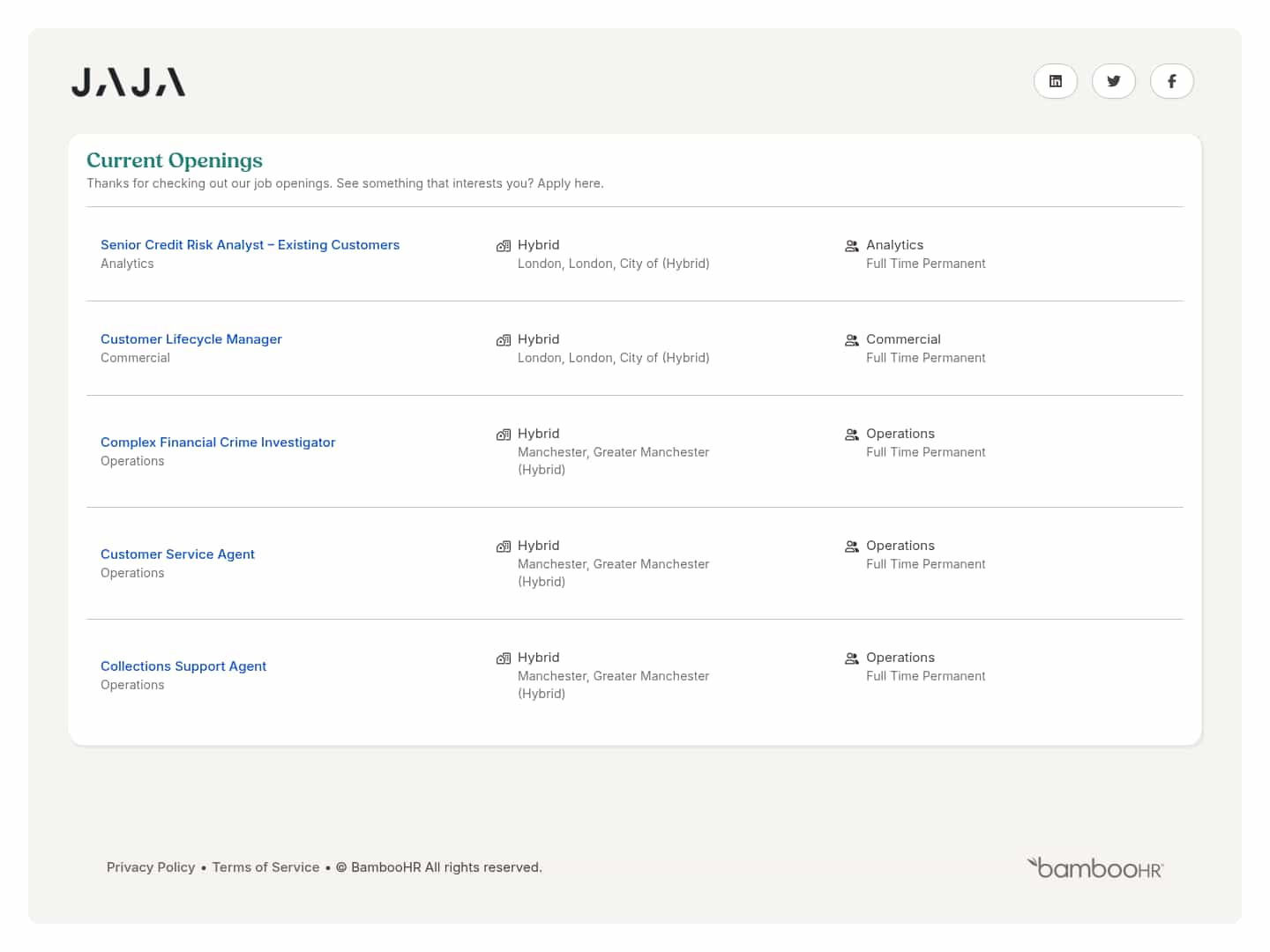The width and height of the screenshot is (1270, 952).
Task: Click 'Operations' under Collections Support Agent title
Action: (x=132, y=685)
